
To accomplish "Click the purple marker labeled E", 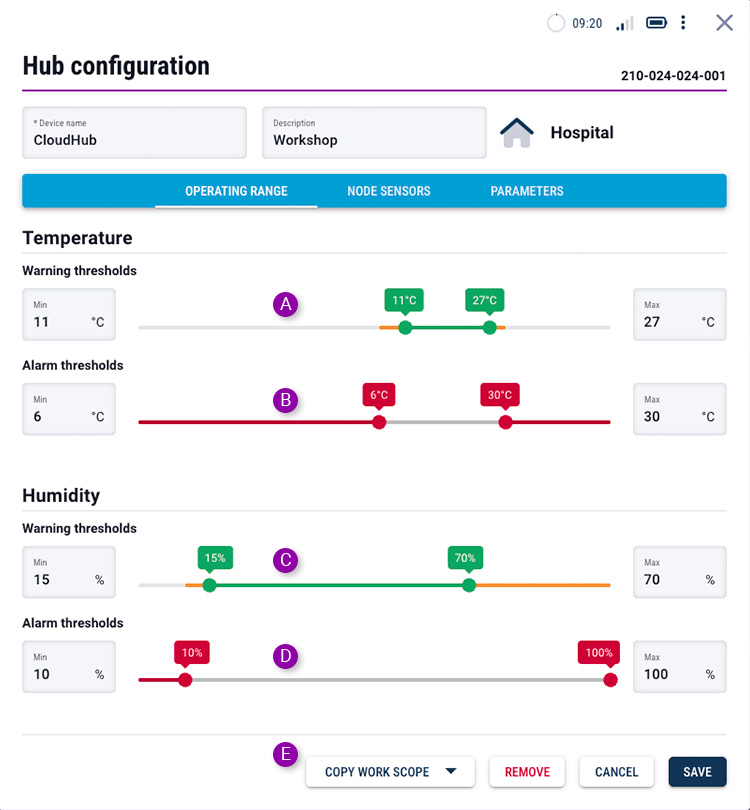I will (286, 754).
